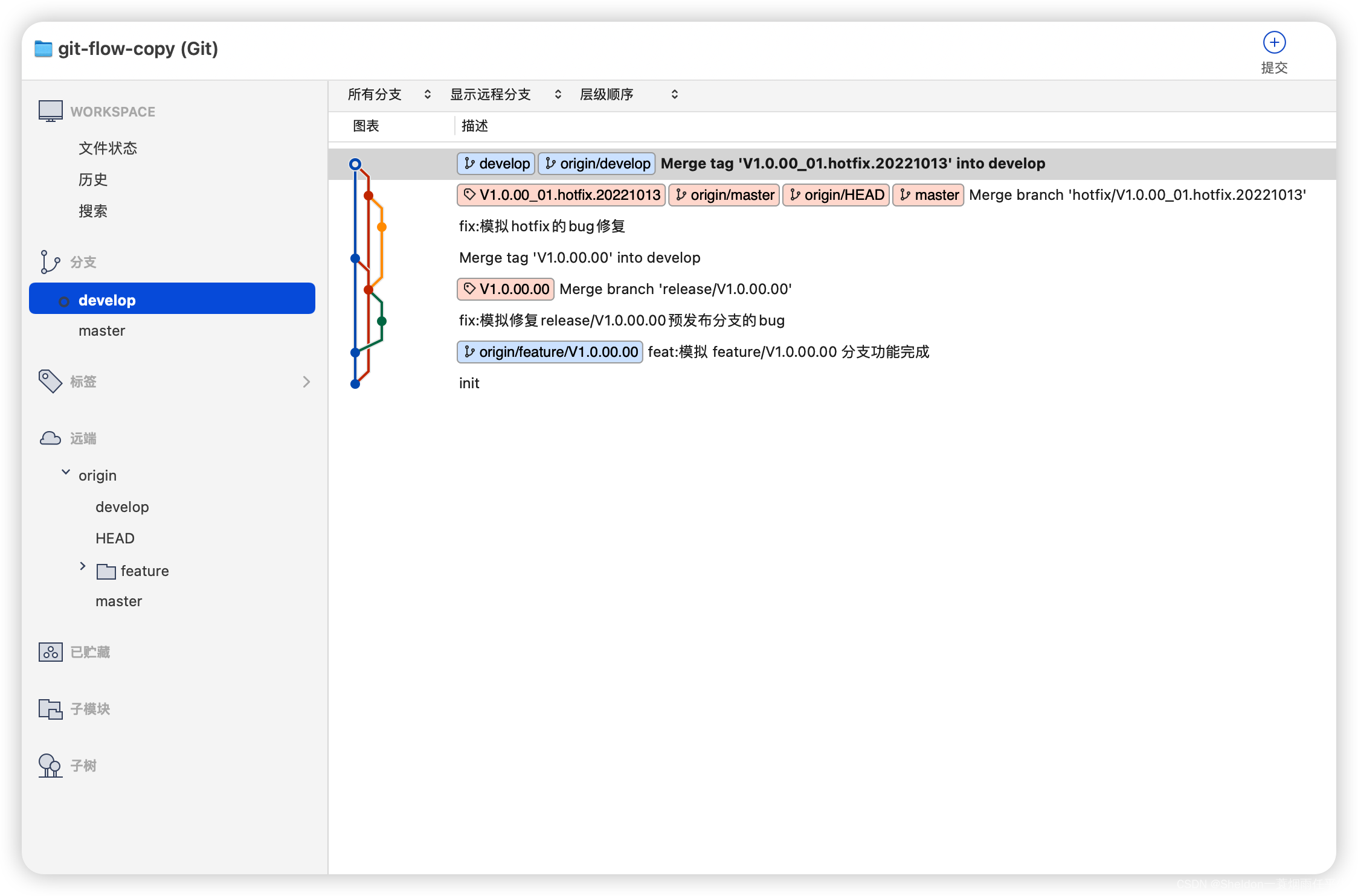Open the 显示远程分支 dropdown
Image resolution: width=1358 pixels, height=896 pixels.
point(506,94)
